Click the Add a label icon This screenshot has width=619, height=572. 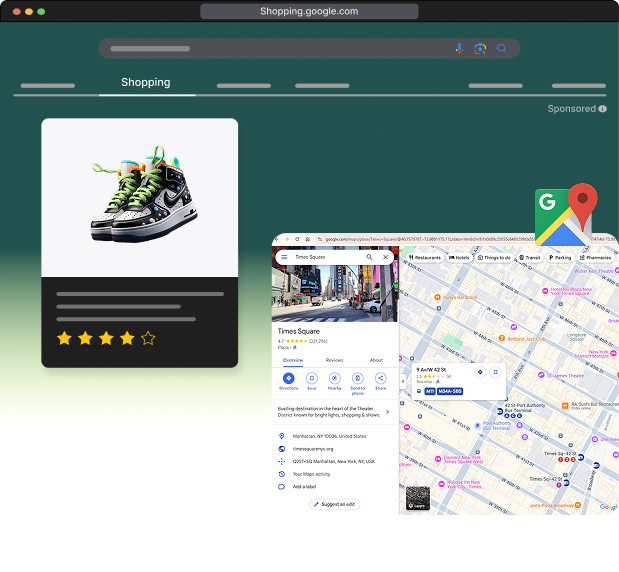click(281, 487)
